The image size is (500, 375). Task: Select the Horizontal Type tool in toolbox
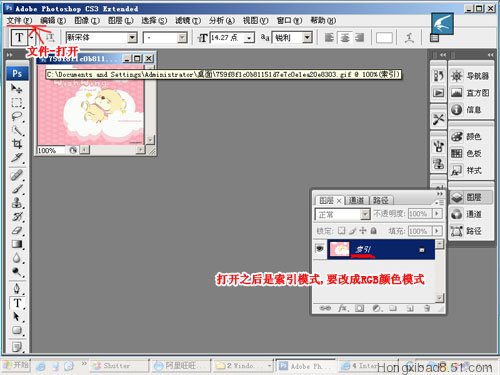[17, 303]
